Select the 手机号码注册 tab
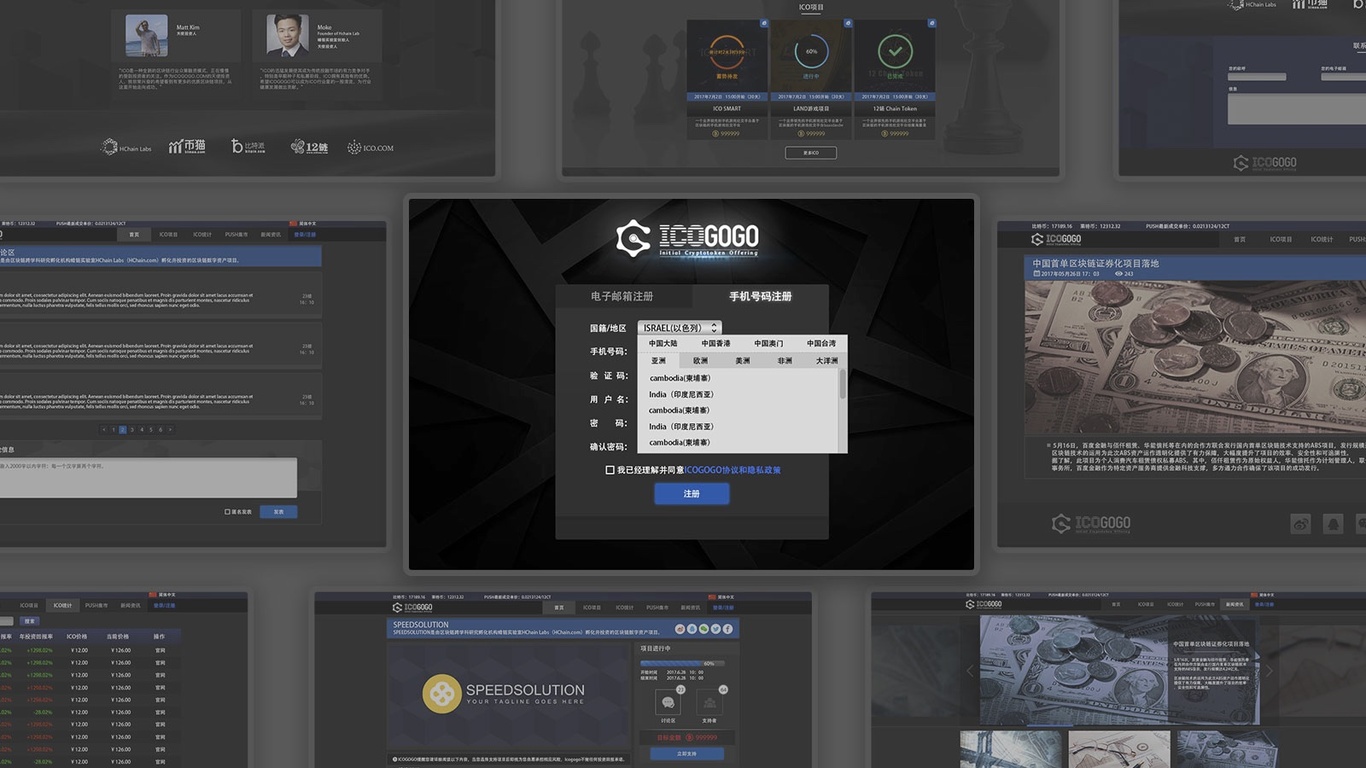The width and height of the screenshot is (1366, 768). tap(760, 297)
